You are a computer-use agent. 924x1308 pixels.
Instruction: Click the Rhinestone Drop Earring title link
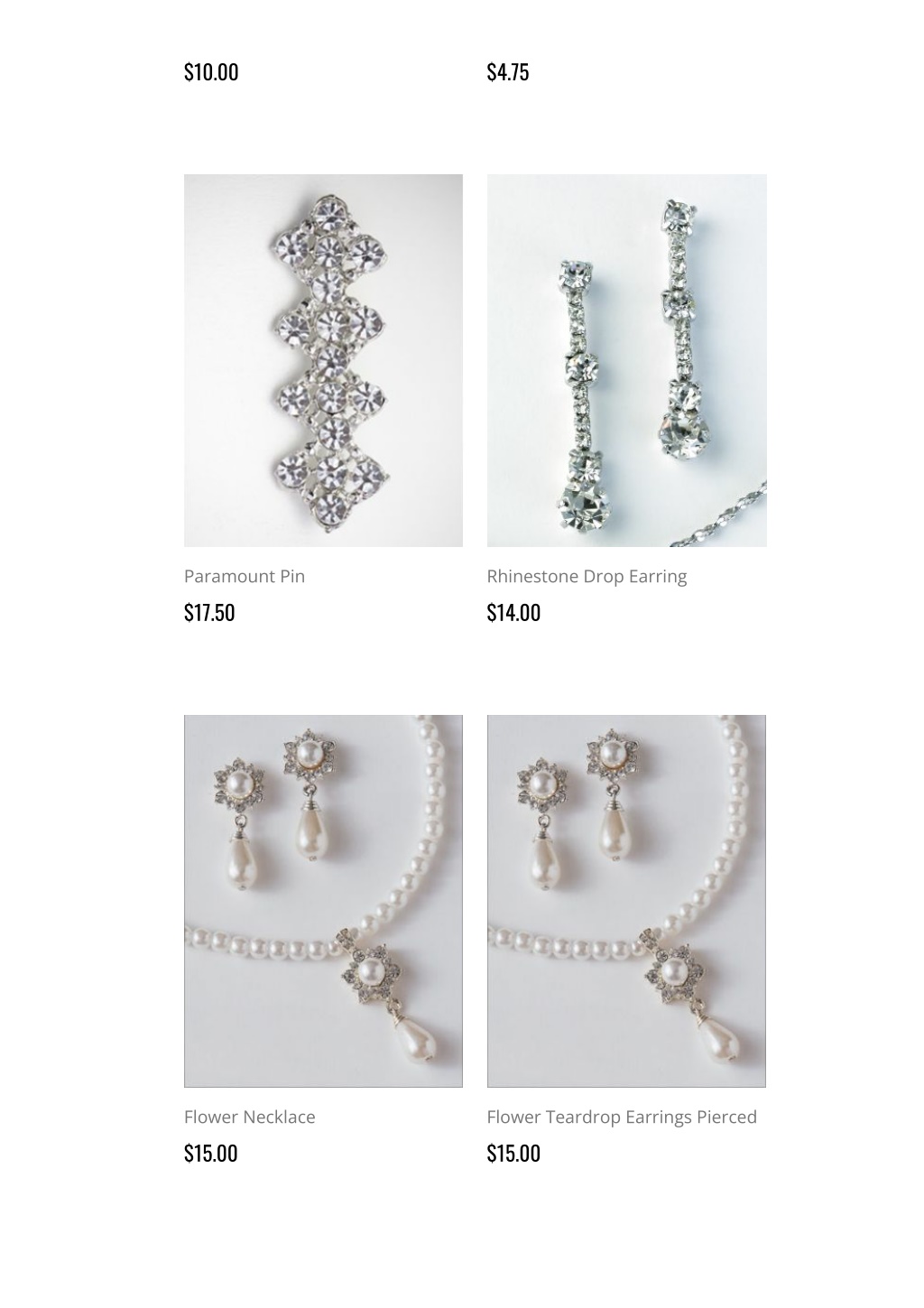tap(587, 576)
